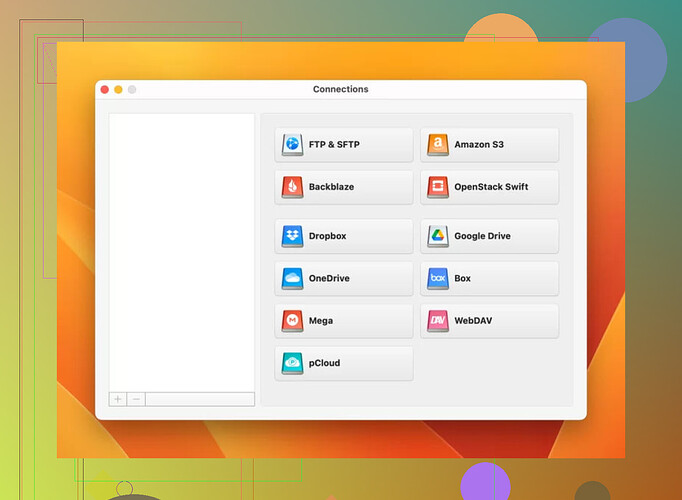Click the Mega drive icon
Viewport: 682px width, 500px height.
(292, 321)
